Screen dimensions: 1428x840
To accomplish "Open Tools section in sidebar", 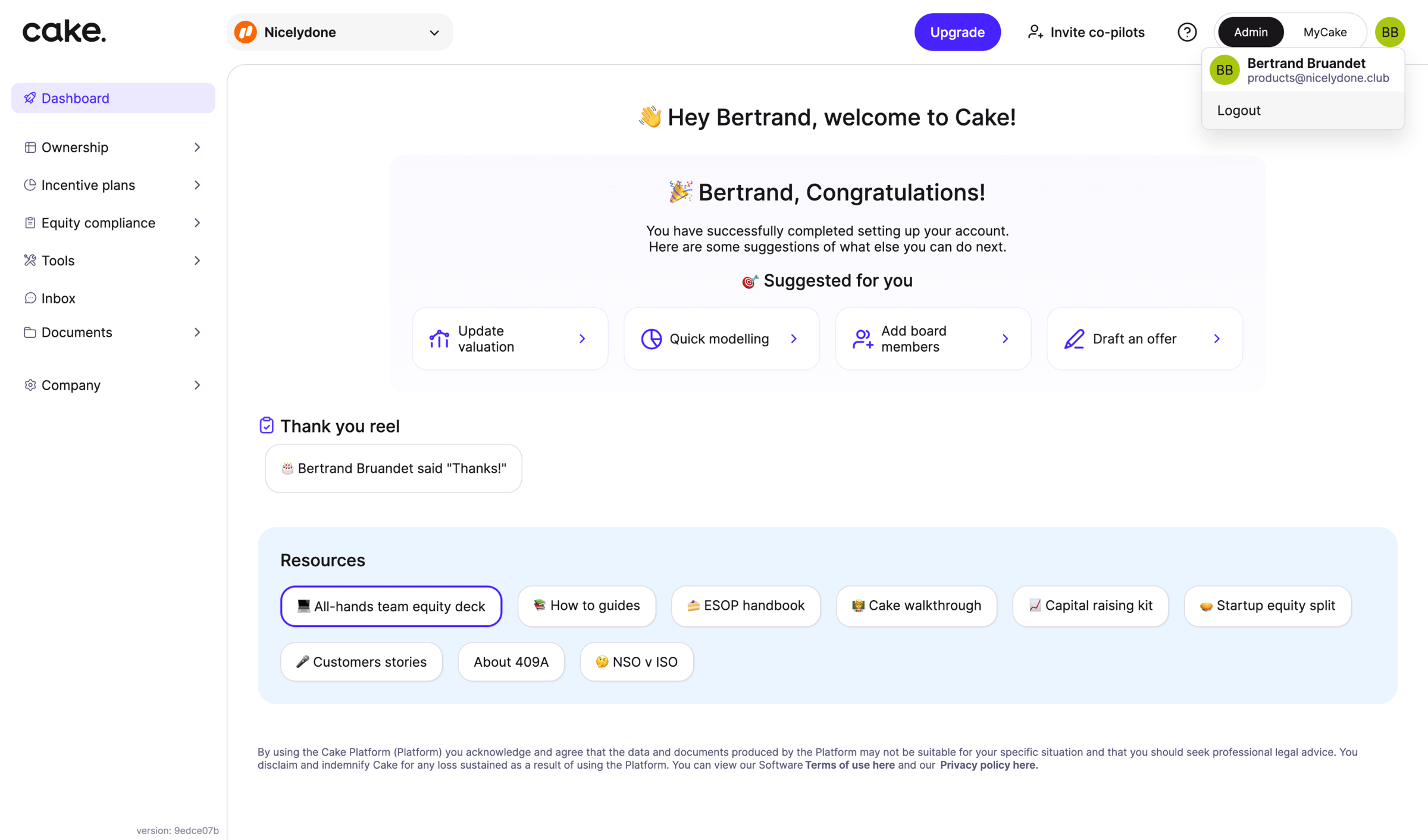I will [113, 261].
